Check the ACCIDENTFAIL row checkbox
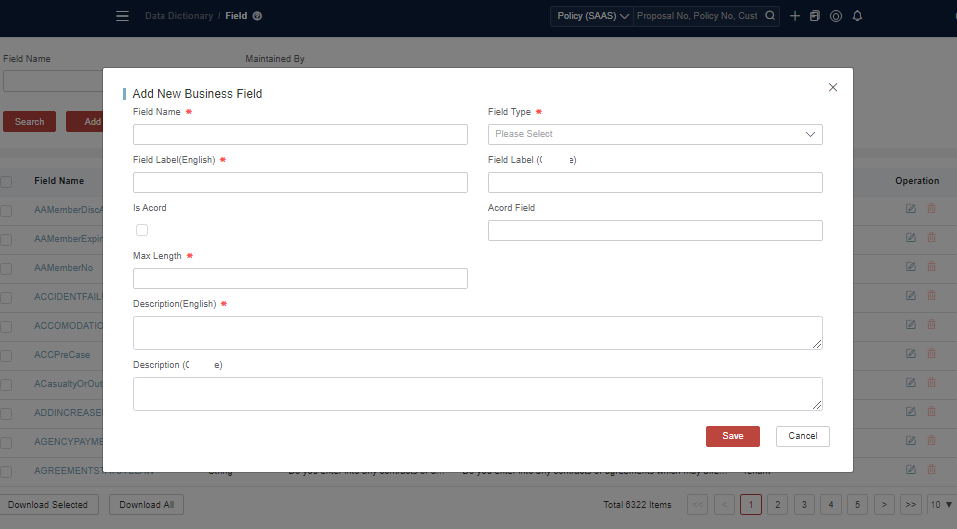Image resolution: width=957 pixels, height=529 pixels. coord(6,298)
